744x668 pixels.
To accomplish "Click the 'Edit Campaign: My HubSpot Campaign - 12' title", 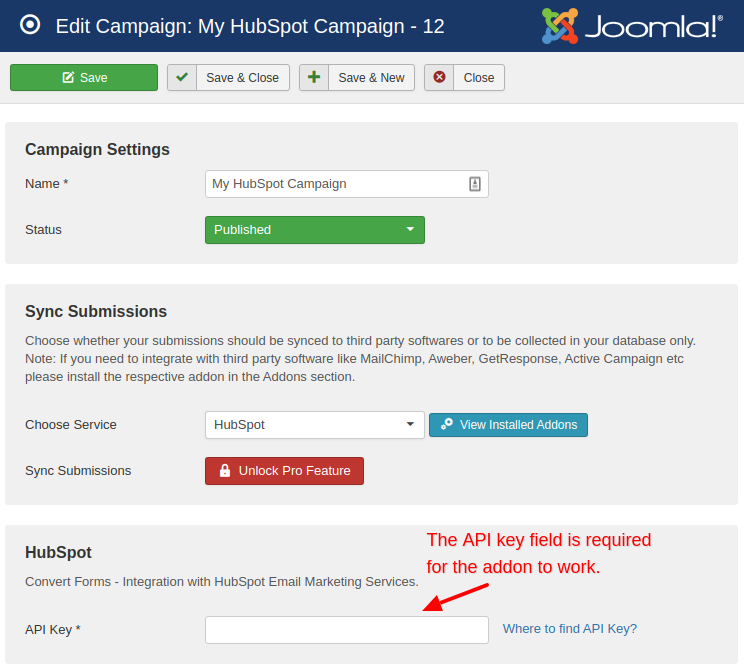I will [x=250, y=27].
